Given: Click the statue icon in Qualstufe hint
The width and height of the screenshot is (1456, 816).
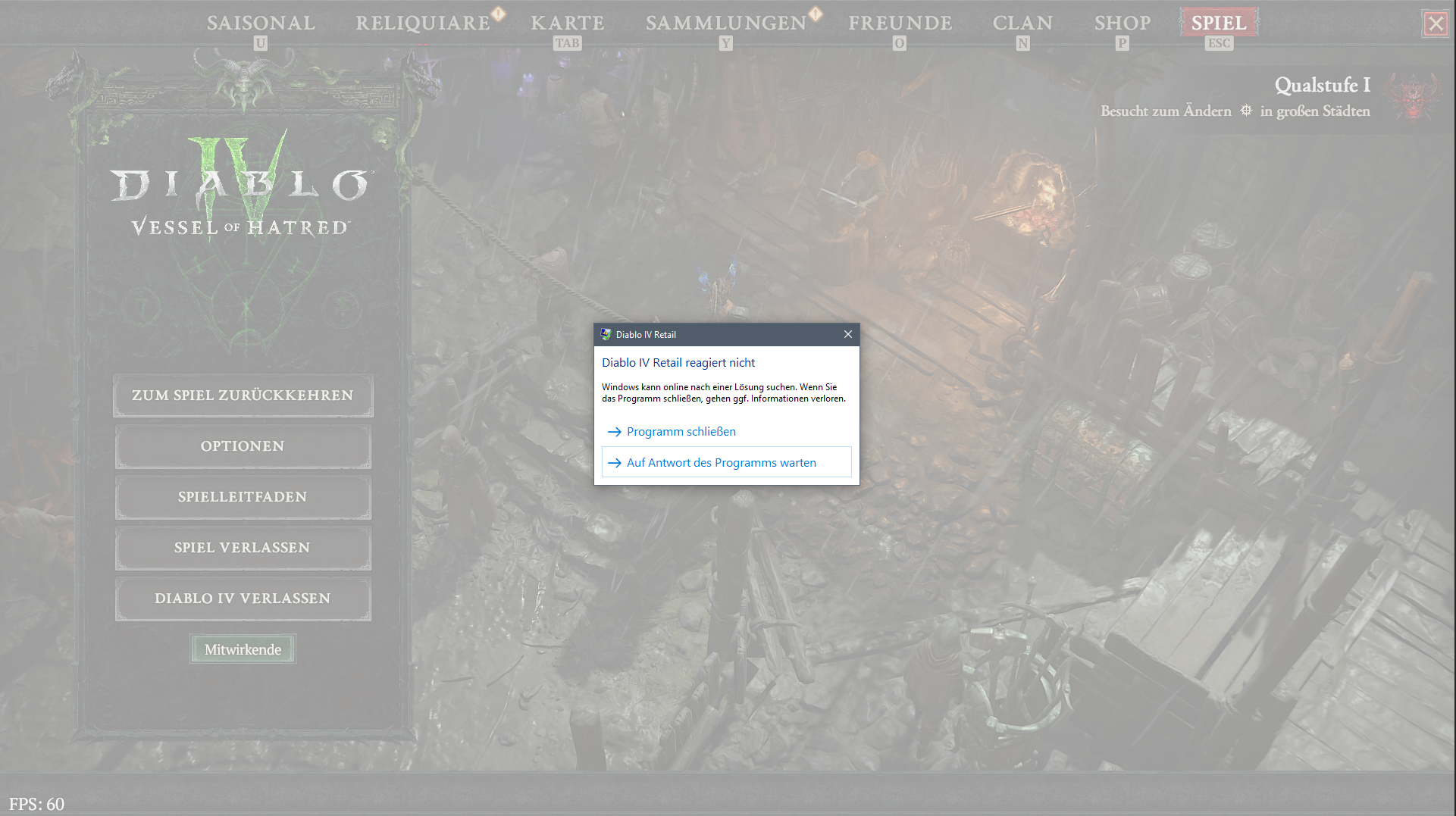Looking at the screenshot, I should tap(1246, 111).
